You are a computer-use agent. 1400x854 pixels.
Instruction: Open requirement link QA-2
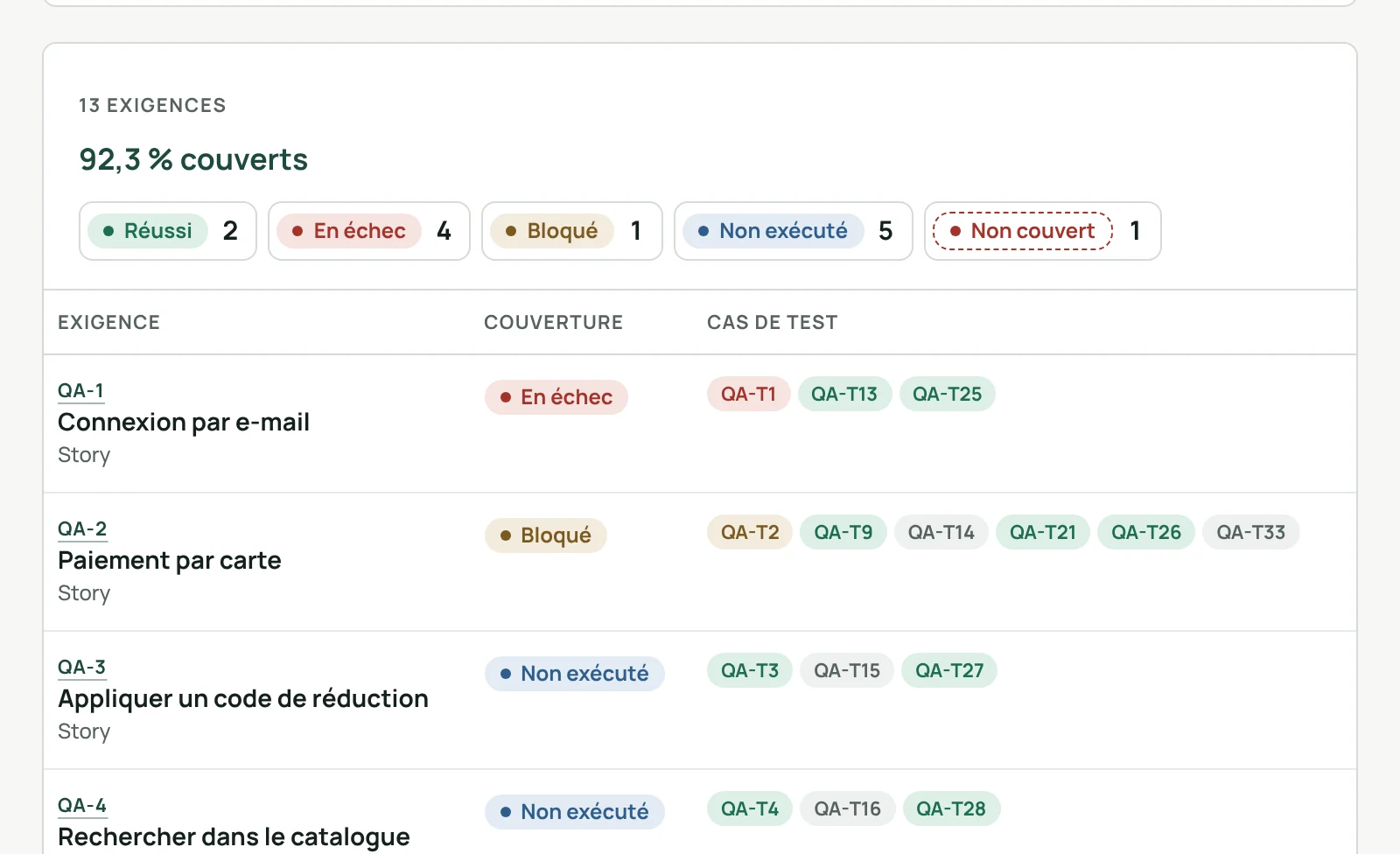pyautogui.click(x=82, y=528)
